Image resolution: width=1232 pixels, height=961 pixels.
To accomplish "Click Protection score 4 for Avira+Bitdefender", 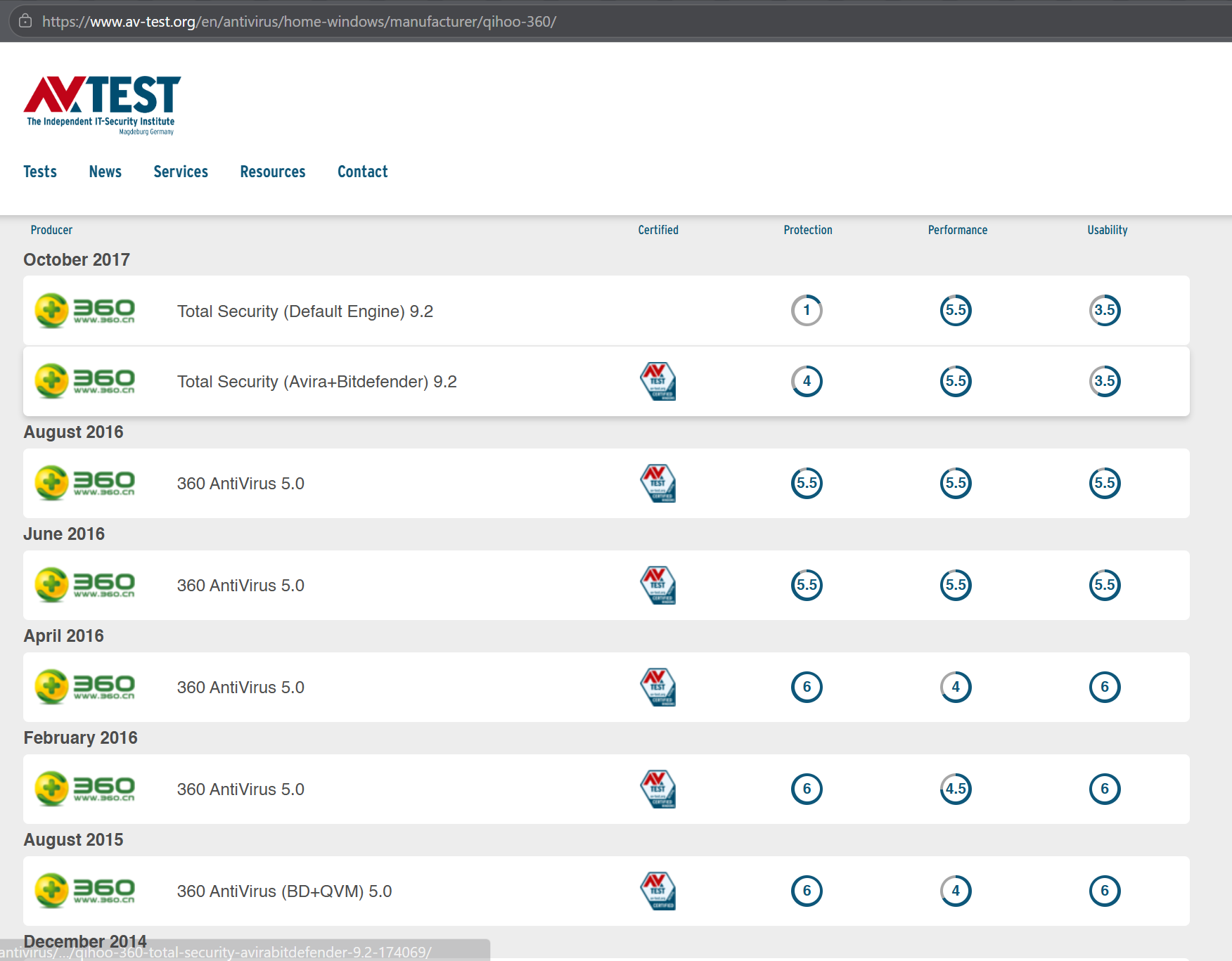I will tap(807, 381).
